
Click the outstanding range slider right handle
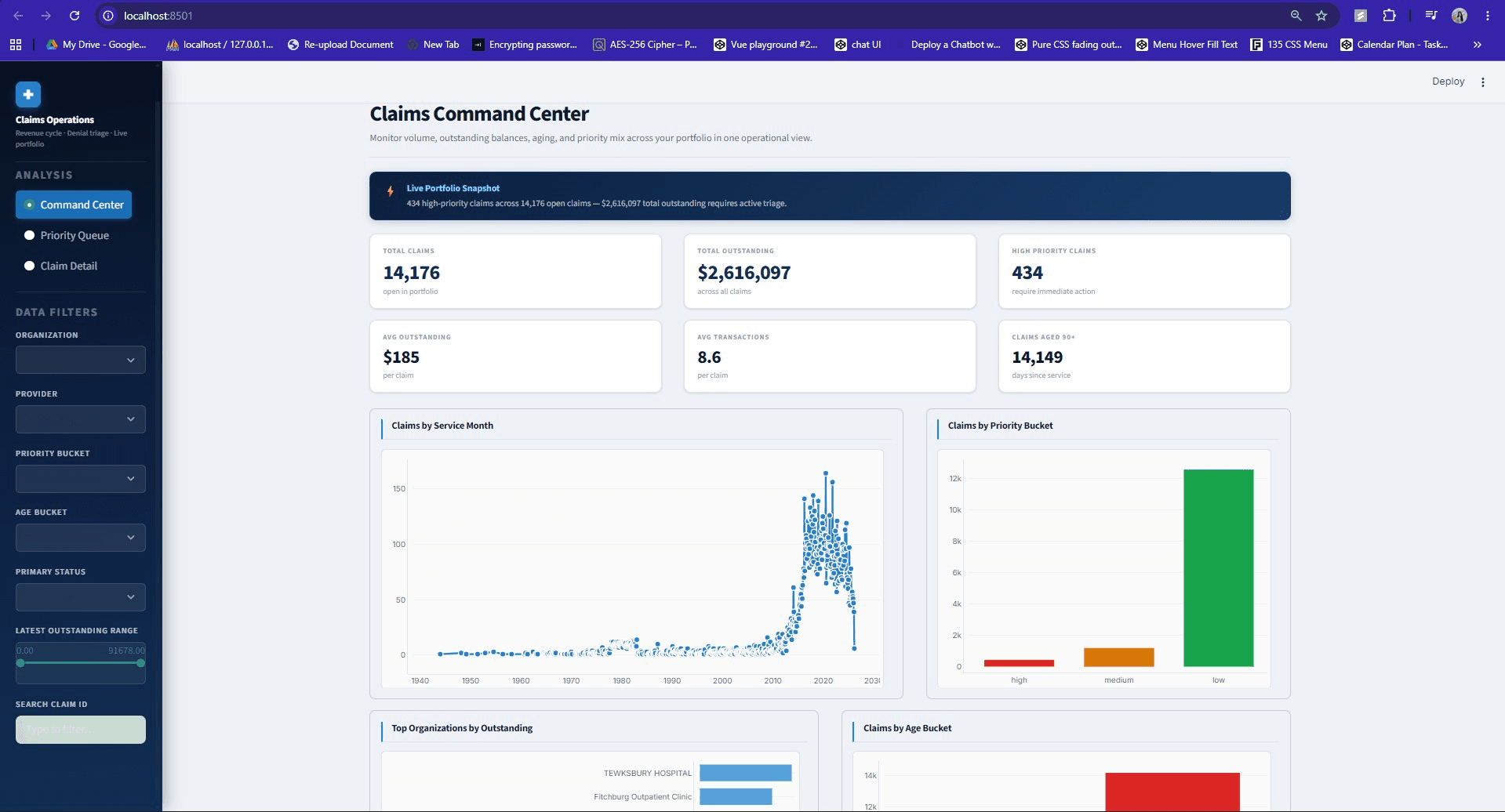click(140, 663)
